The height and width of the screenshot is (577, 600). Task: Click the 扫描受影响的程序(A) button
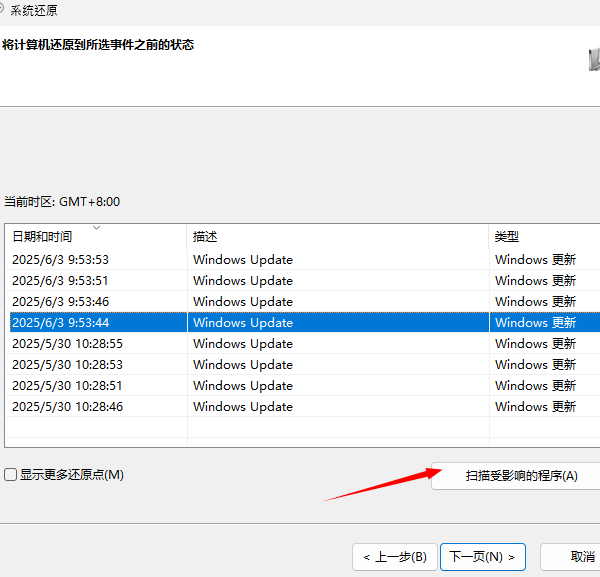pyautogui.click(x=516, y=476)
